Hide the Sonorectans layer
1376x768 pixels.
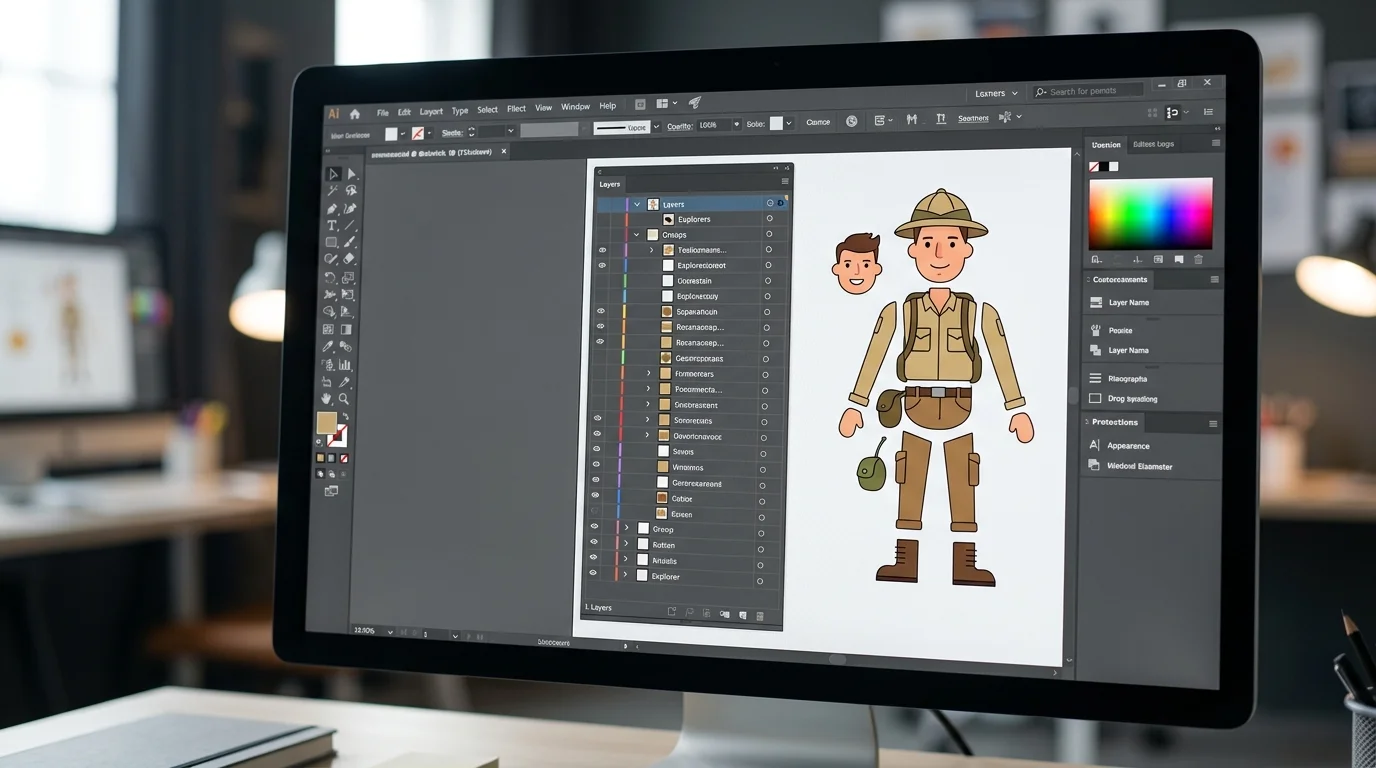point(598,418)
